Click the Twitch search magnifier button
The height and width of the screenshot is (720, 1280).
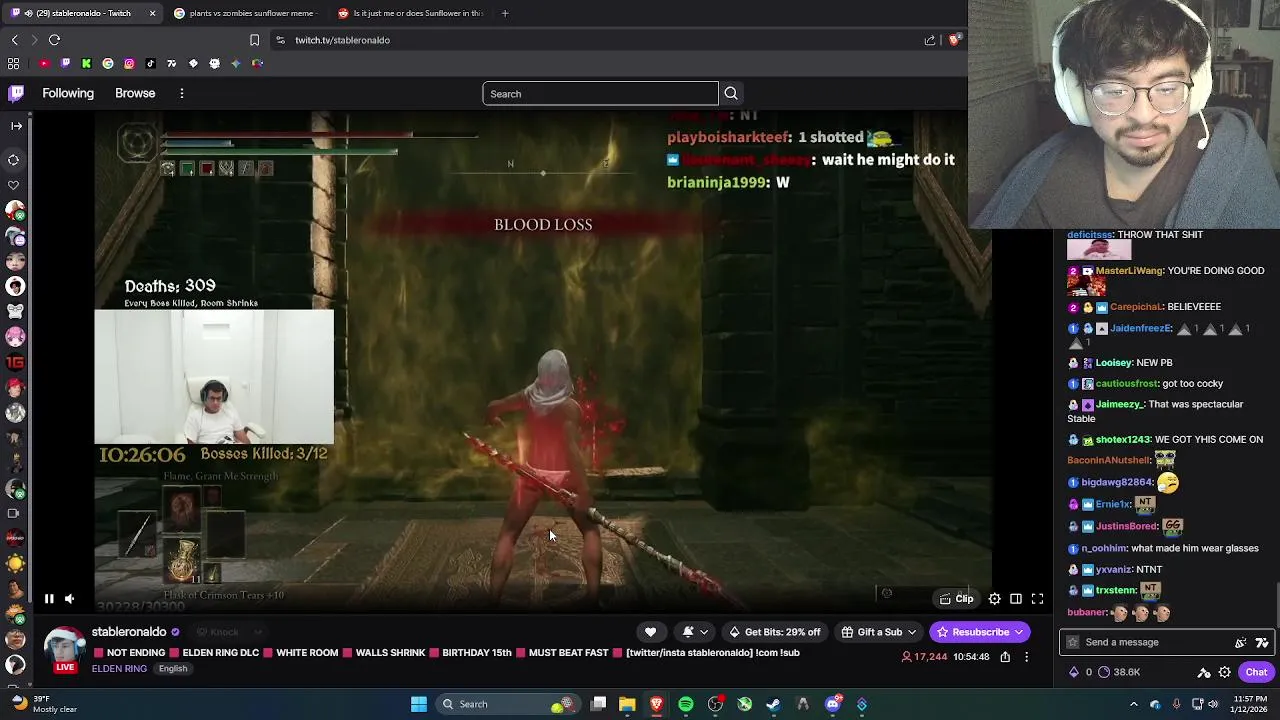(x=731, y=94)
